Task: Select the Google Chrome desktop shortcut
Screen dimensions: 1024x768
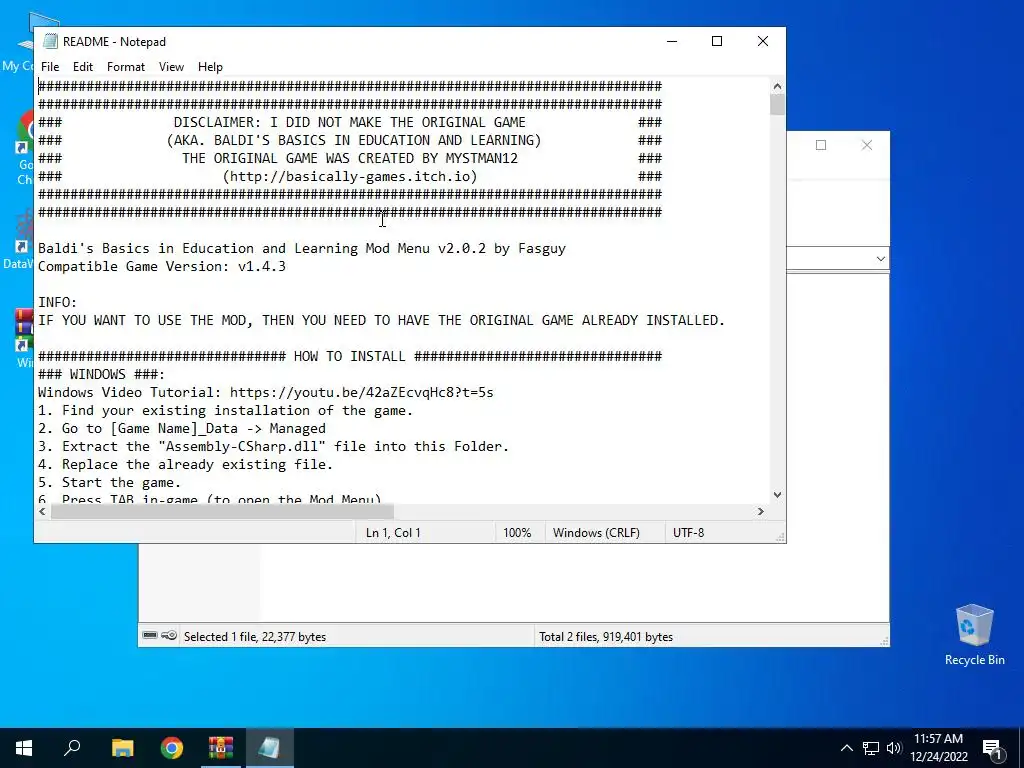Action: 25,147
